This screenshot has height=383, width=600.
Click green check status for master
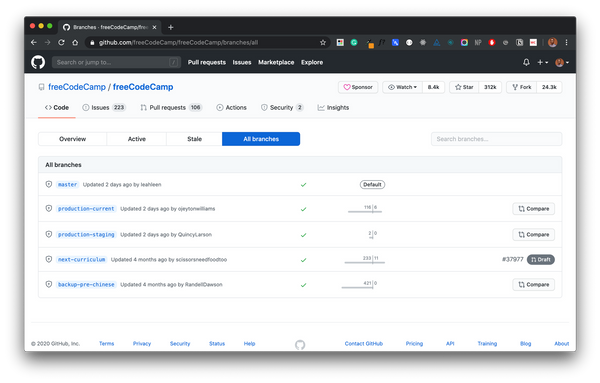pos(303,185)
